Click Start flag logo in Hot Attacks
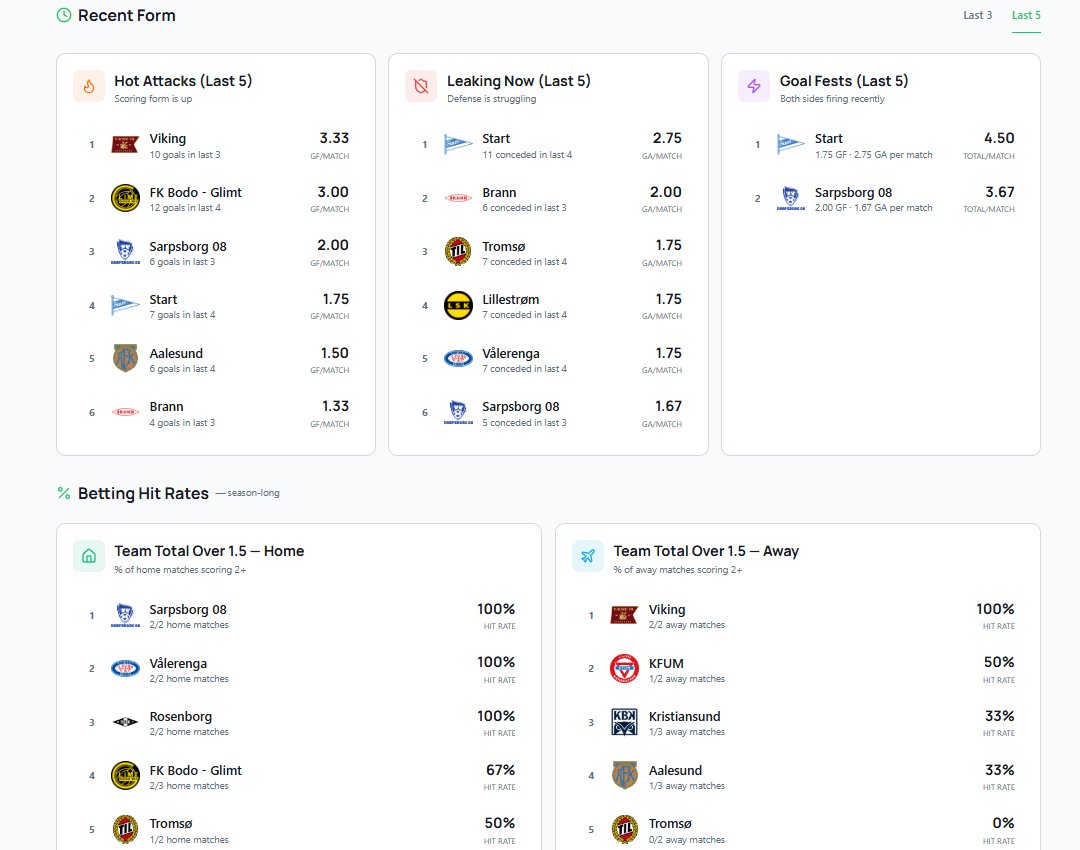Image resolution: width=1080 pixels, height=850 pixels. pos(125,305)
